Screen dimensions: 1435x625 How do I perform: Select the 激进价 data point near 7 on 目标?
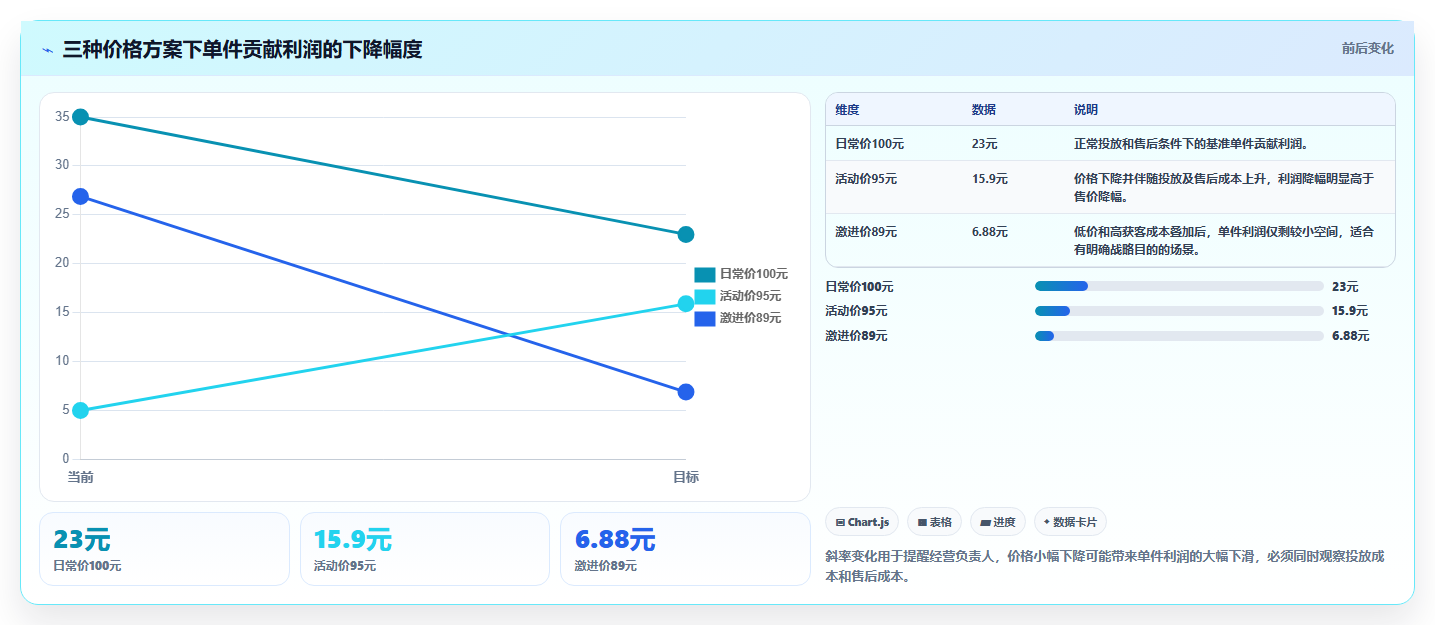tap(686, 392)
